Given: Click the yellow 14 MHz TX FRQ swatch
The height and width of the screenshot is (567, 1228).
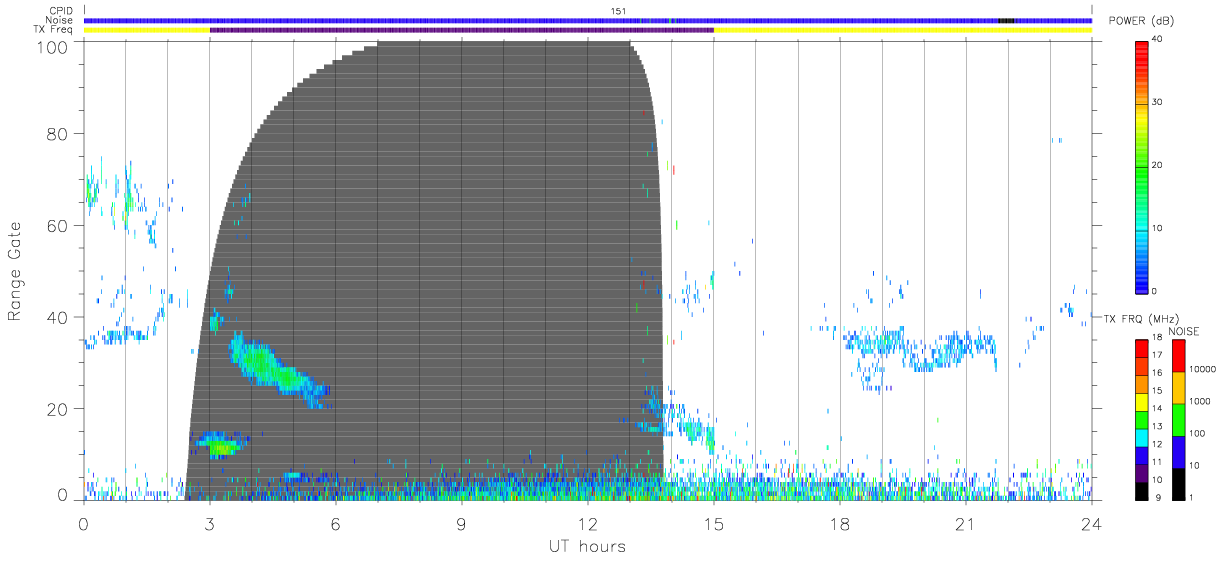Looking at the screenshot, I should (x=1141, y=403).
